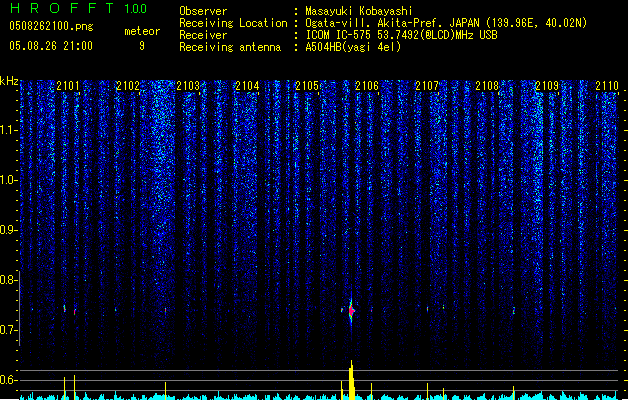This screenshot has width=629, height=400.
Task: Click the 1.0 kHz axis label
Action: (x=8, y=180)
